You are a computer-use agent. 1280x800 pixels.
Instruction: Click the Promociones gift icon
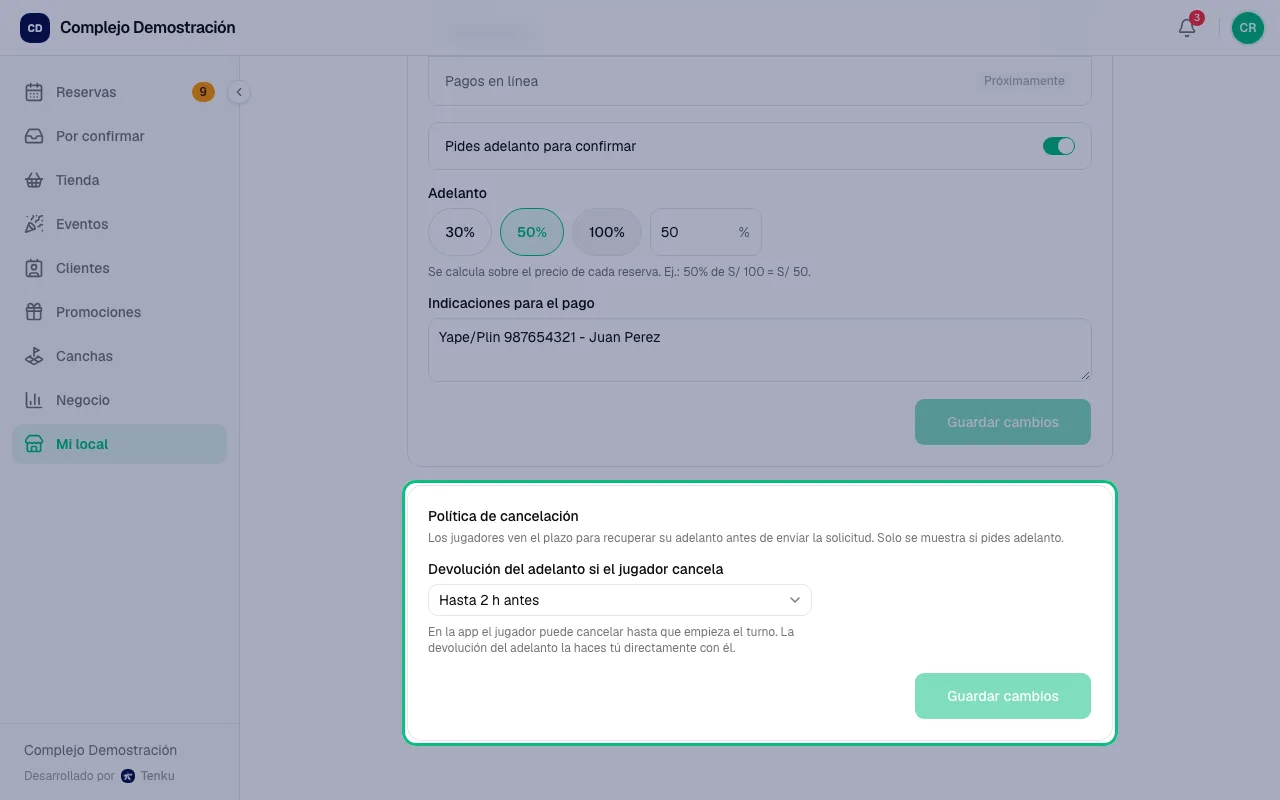coord(34,312)
